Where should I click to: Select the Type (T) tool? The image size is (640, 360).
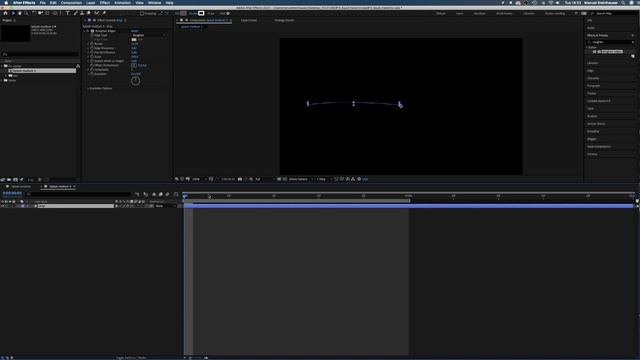[67, 13]
